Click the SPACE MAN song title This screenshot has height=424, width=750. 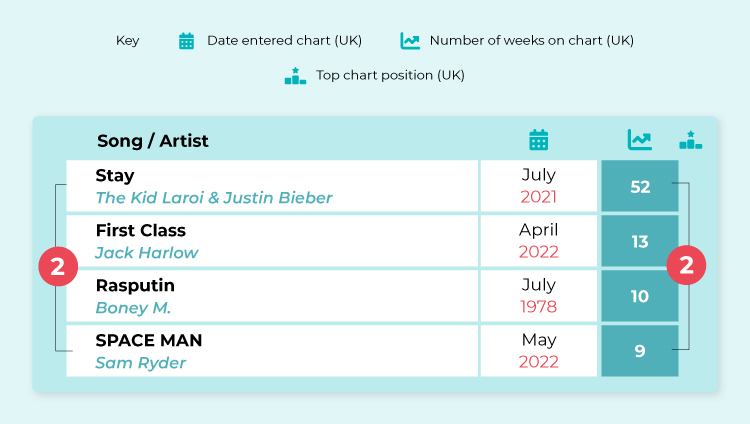pyautogui.click(x=149, y=340)
